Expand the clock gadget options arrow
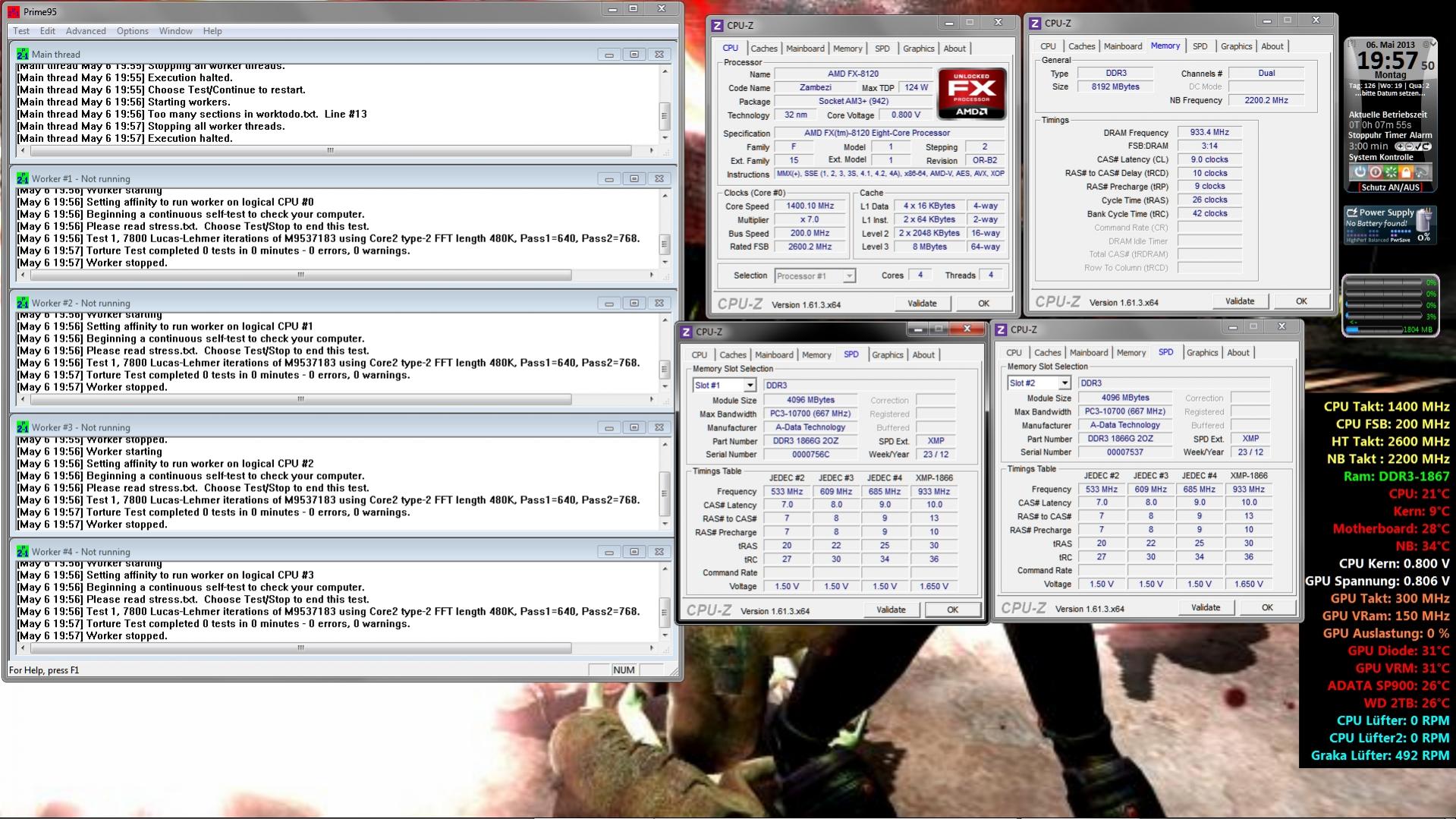 click(1432, 44)
